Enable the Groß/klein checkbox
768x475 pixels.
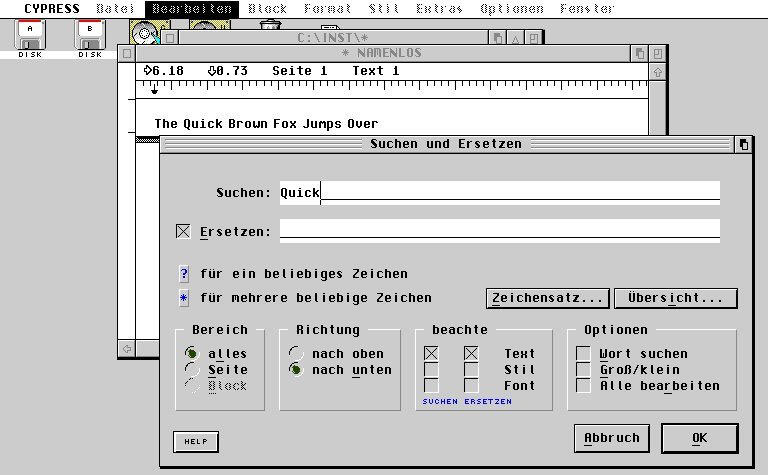pyautogui.click(x=583, y=370)
